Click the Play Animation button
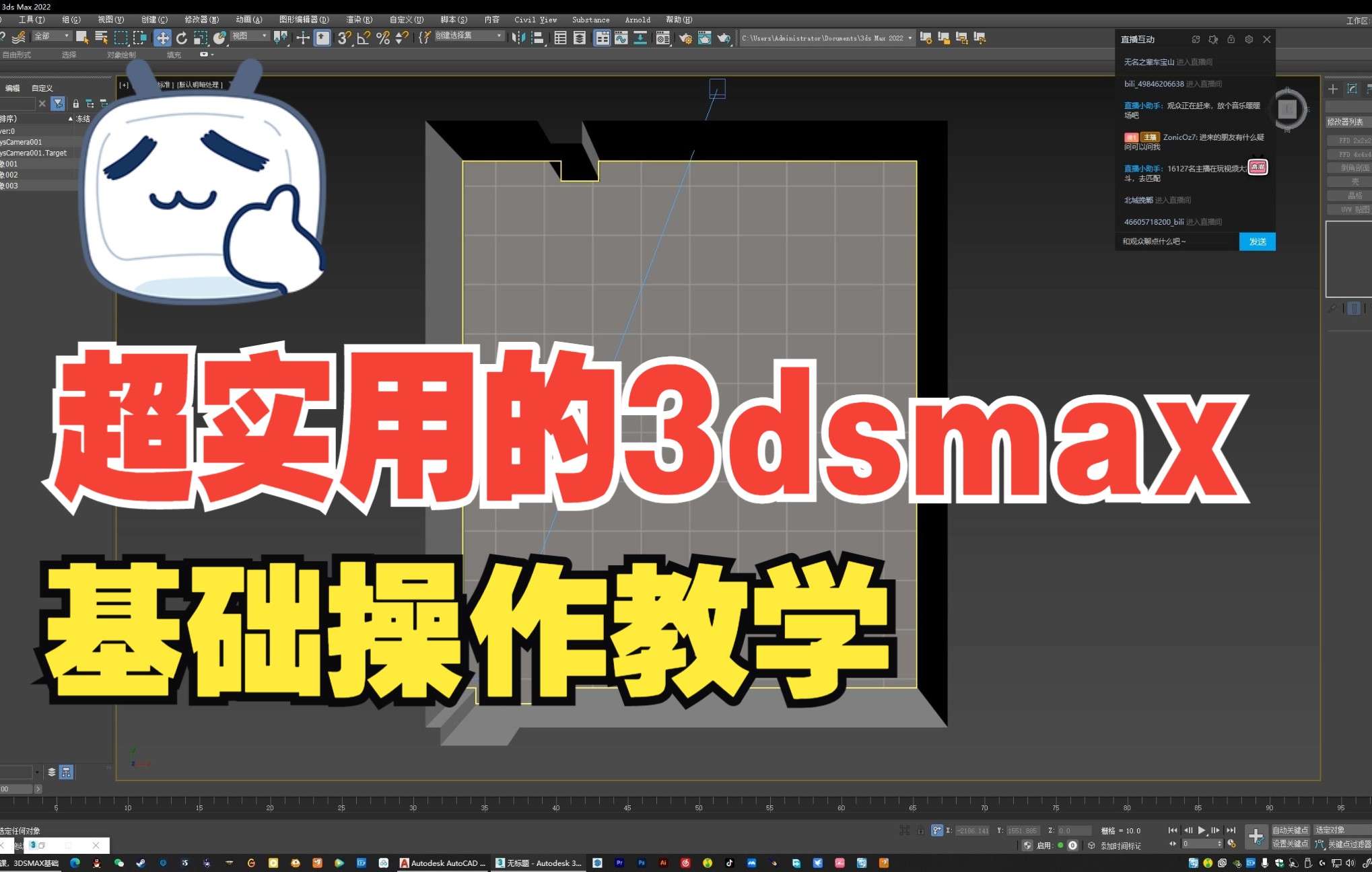Screen dimensions: 1372x872 pyautogui.click(x=1202, y=830)
